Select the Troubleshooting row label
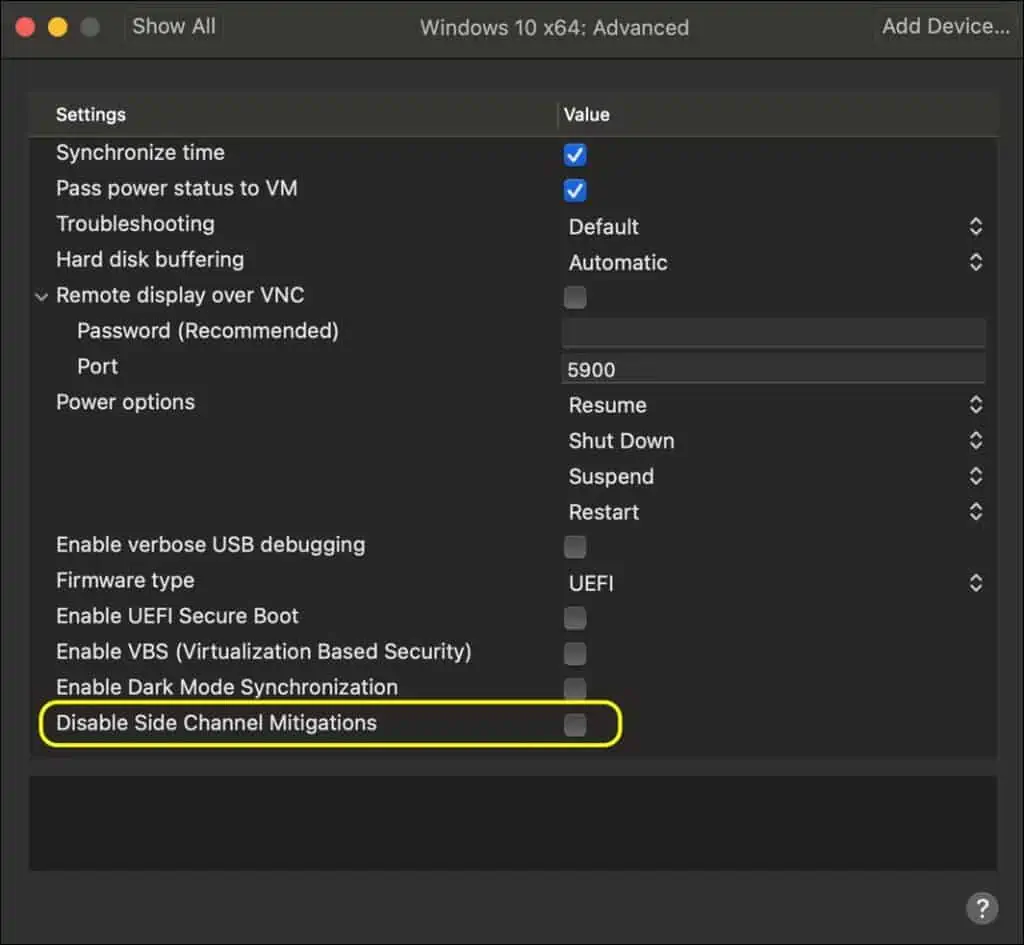This screenshot has height=945, width=1024. tap(135, 224)
